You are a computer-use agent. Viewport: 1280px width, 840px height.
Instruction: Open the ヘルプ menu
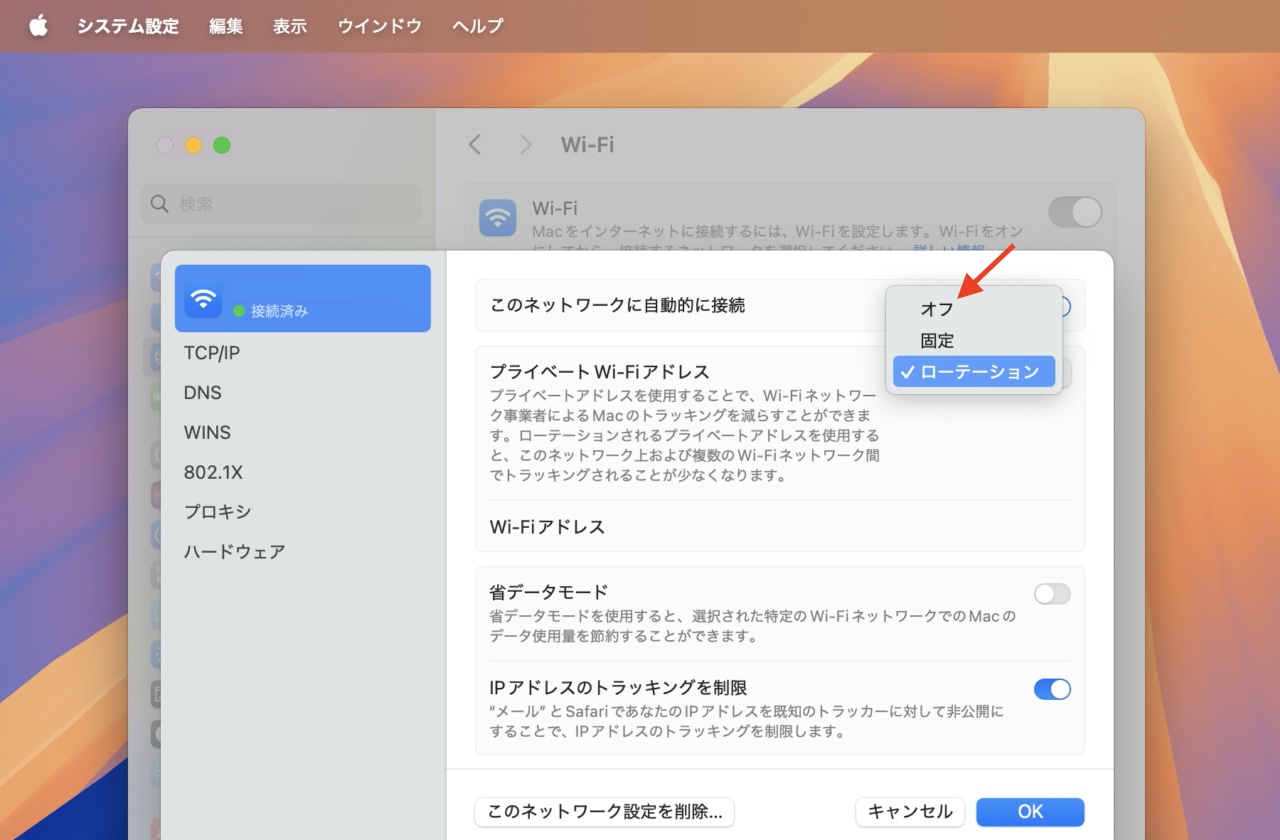[x=477, y=26]
